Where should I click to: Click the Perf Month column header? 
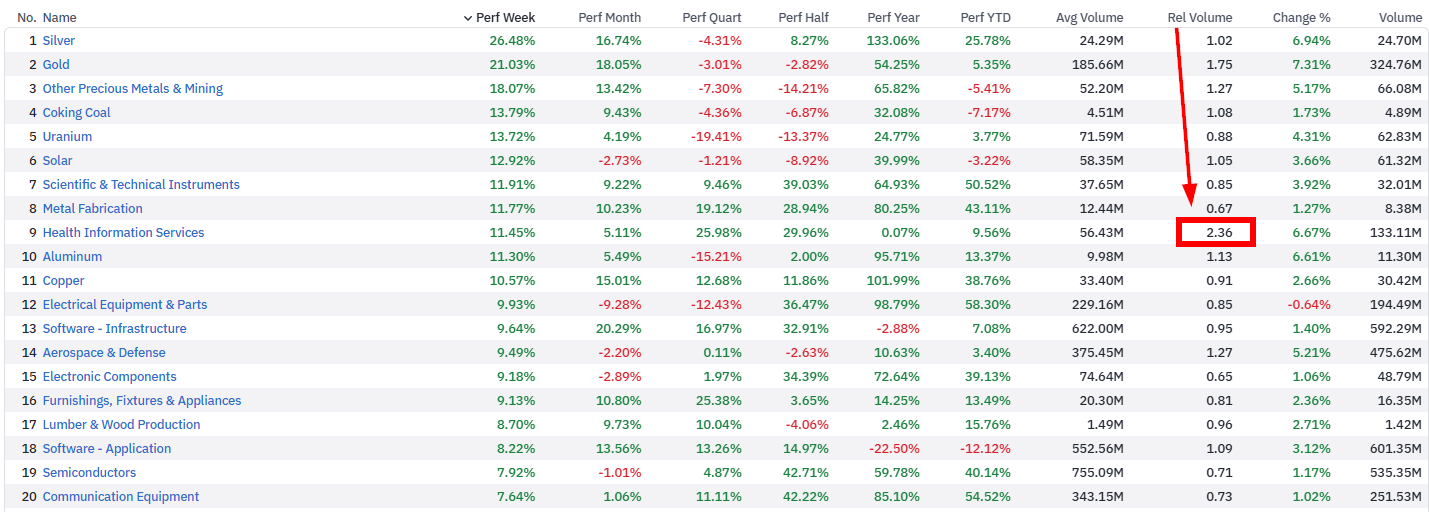pos(610,17)
